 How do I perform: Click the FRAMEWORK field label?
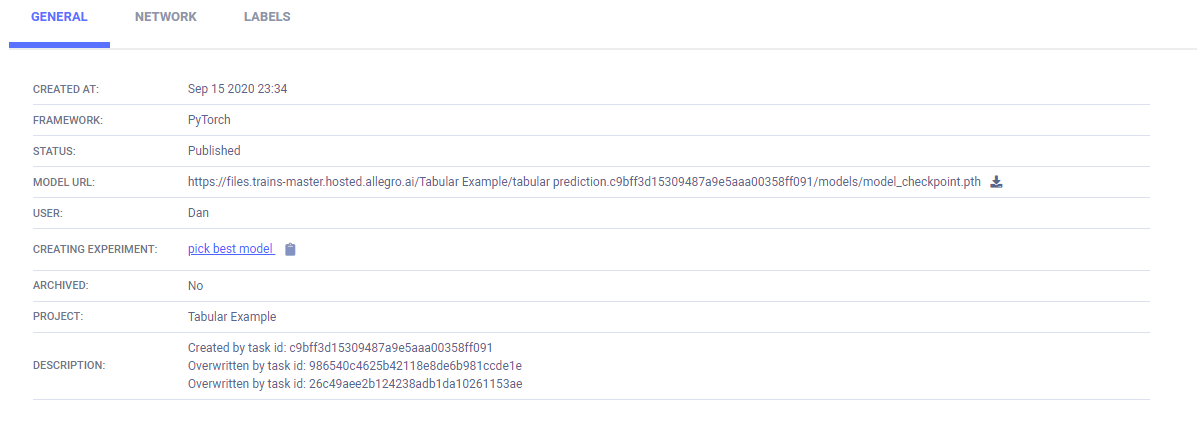(x=68, y=120)
